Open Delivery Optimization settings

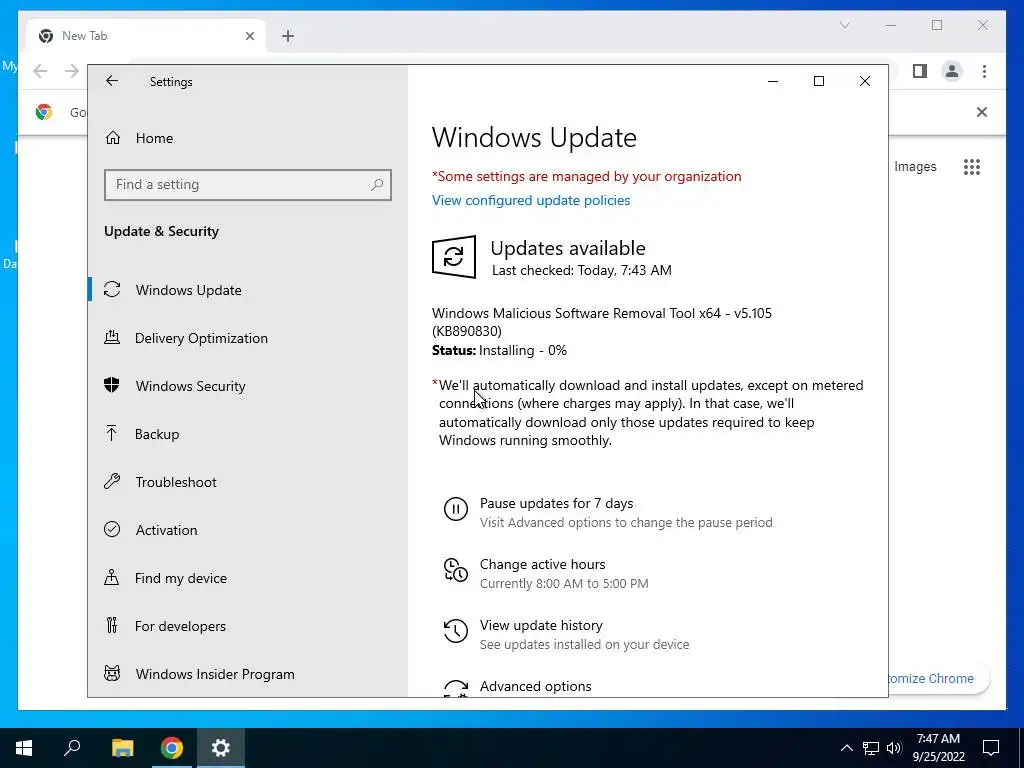tap(201, 338)
